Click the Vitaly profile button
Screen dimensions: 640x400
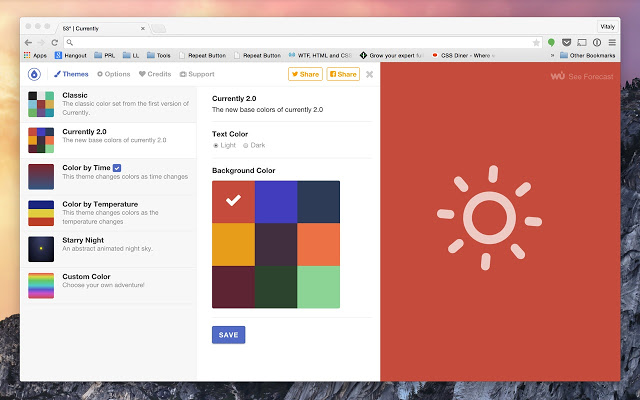[607, 27]
